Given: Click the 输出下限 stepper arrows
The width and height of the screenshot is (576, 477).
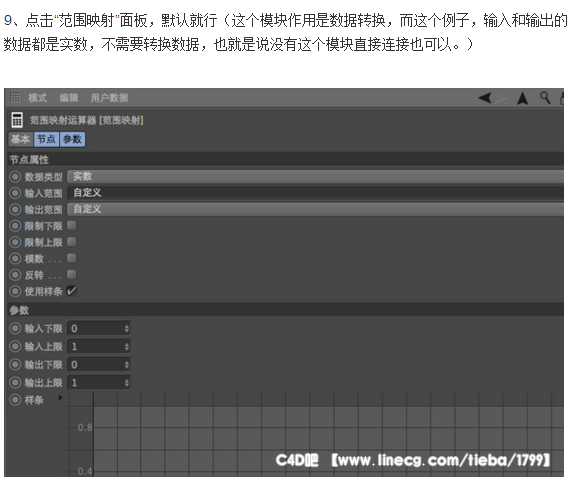Looking at the screenshot, I should pyautogui.click(x=127, y=365).
